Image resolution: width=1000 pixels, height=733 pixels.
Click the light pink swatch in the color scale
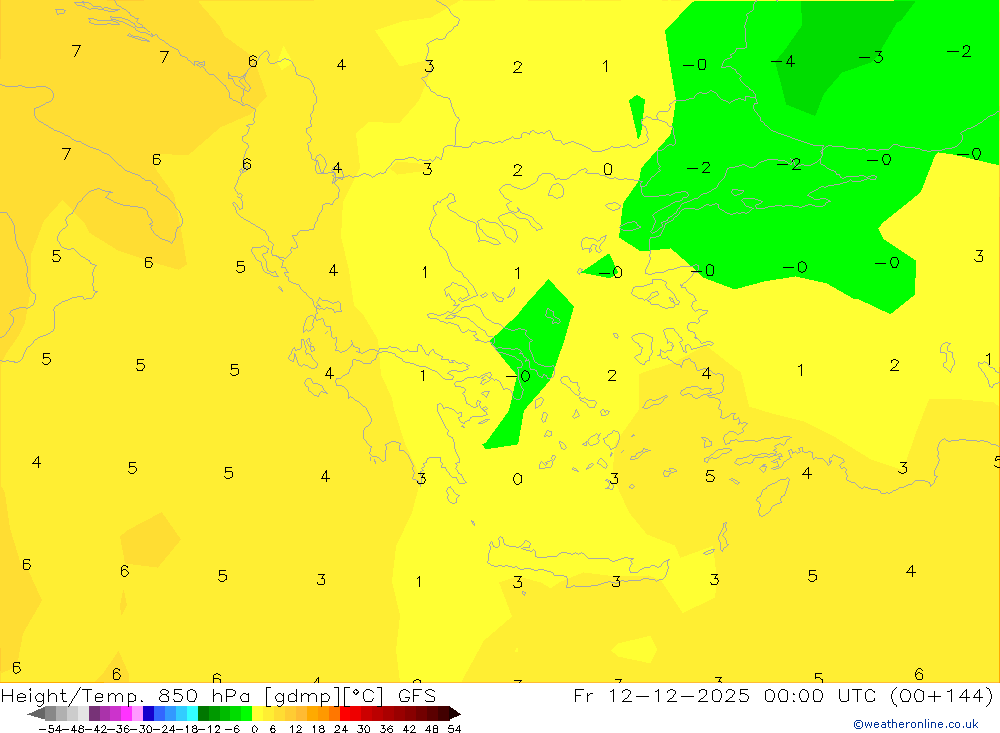pyautogui.click(x=137, y=714)
